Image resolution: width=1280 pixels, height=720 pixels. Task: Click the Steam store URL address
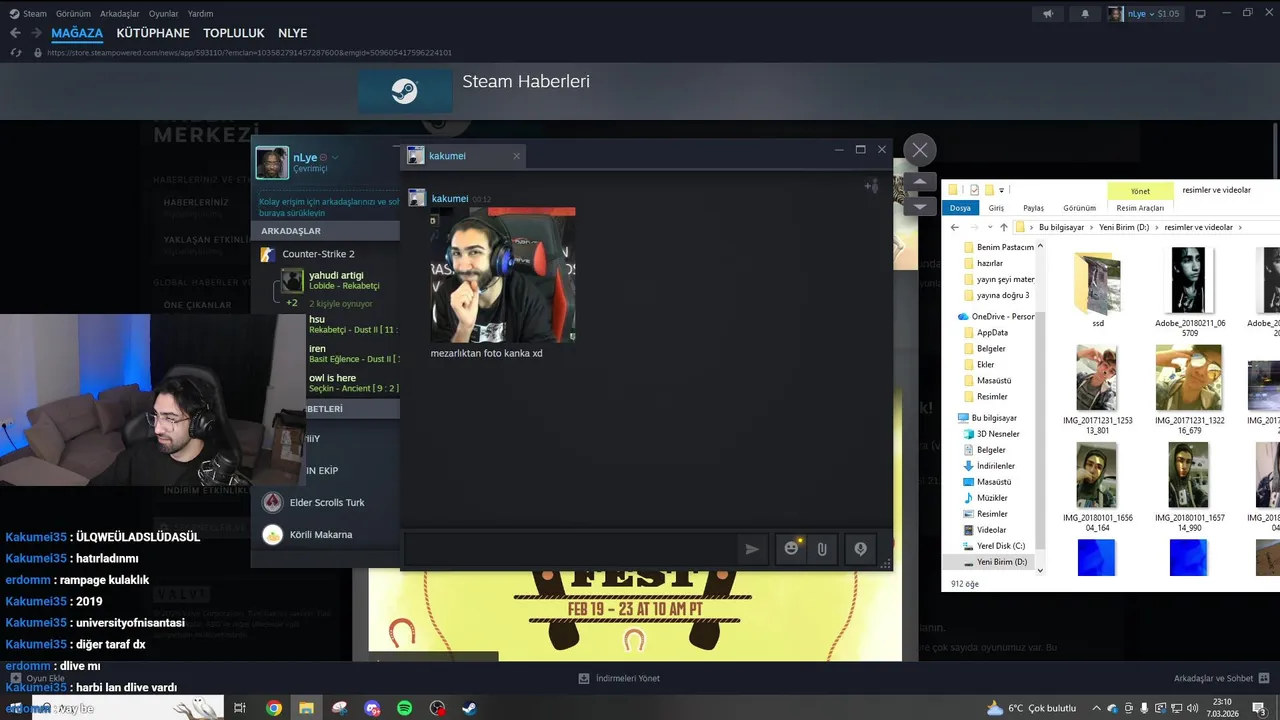pos(249,53)
